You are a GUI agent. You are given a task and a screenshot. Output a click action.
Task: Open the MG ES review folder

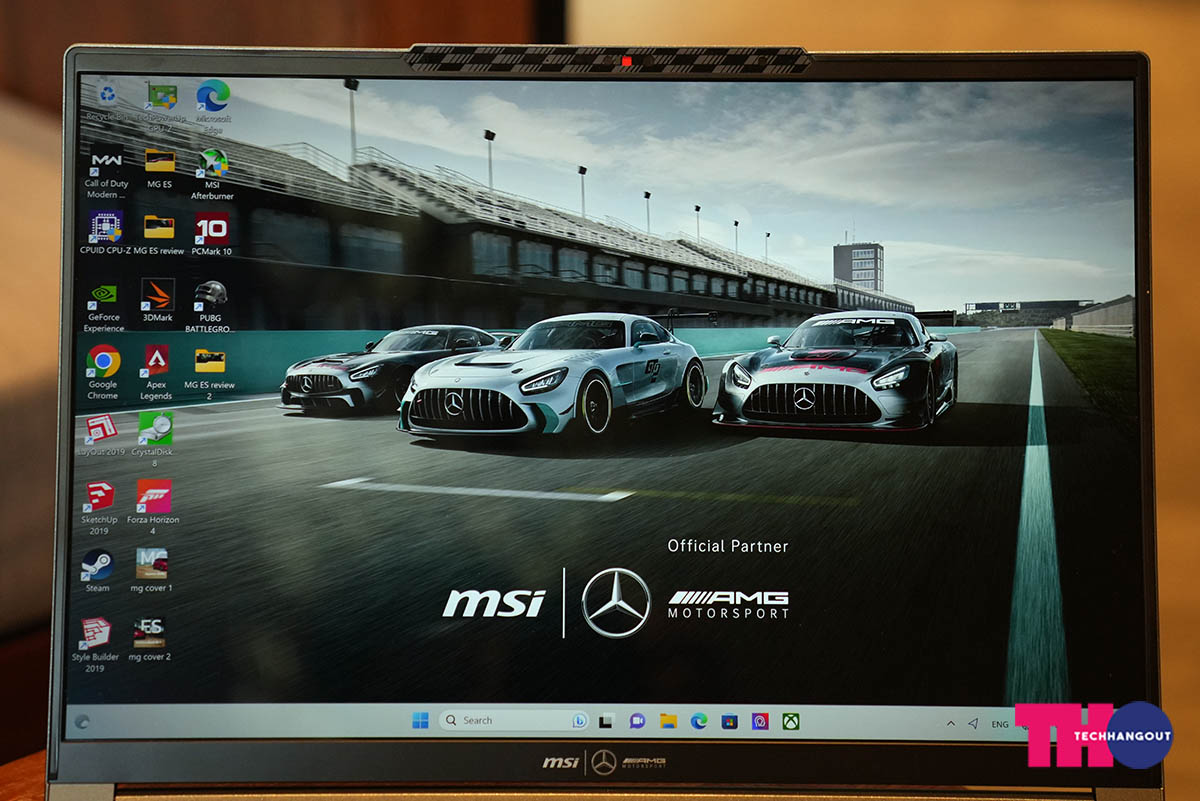[x=159, y=233]
